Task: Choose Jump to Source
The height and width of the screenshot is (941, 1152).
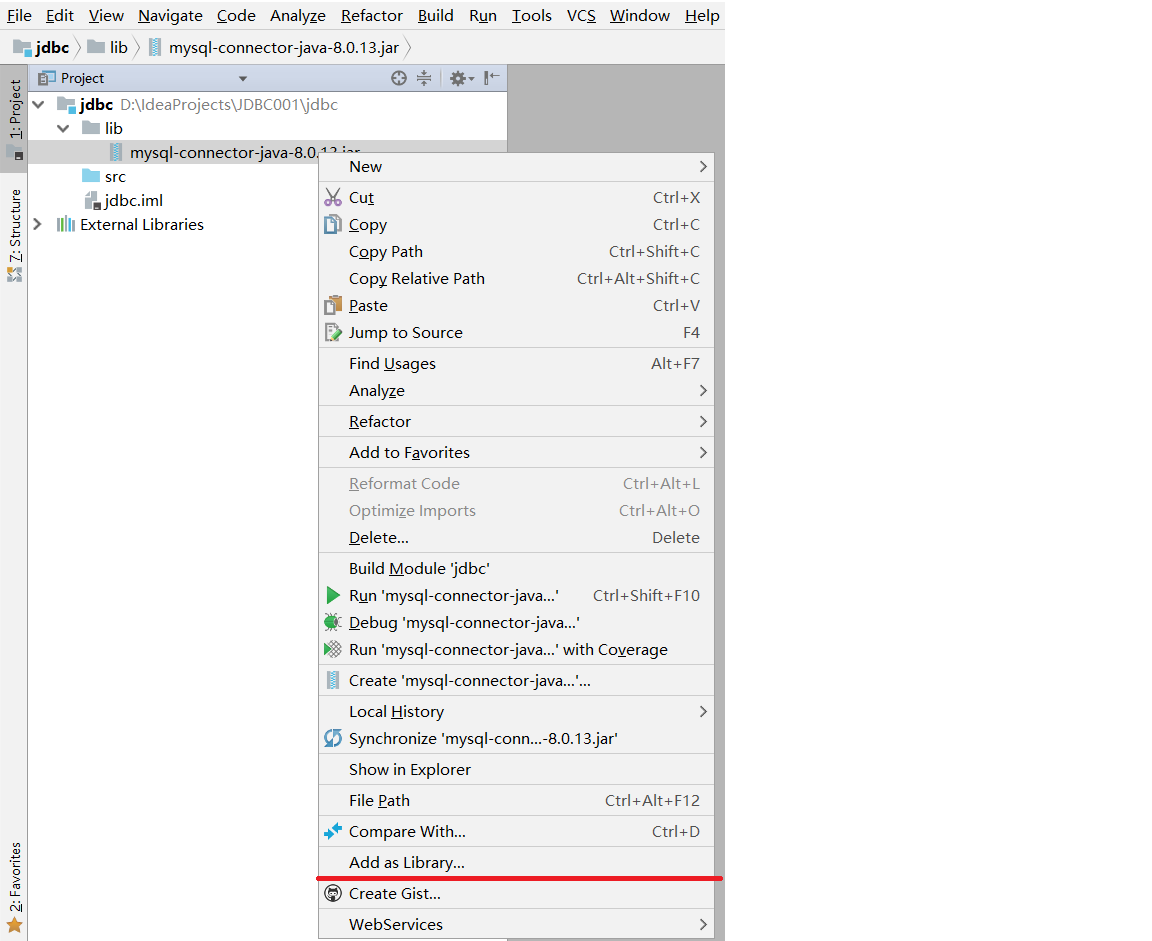Action: [x=406, y=332]
